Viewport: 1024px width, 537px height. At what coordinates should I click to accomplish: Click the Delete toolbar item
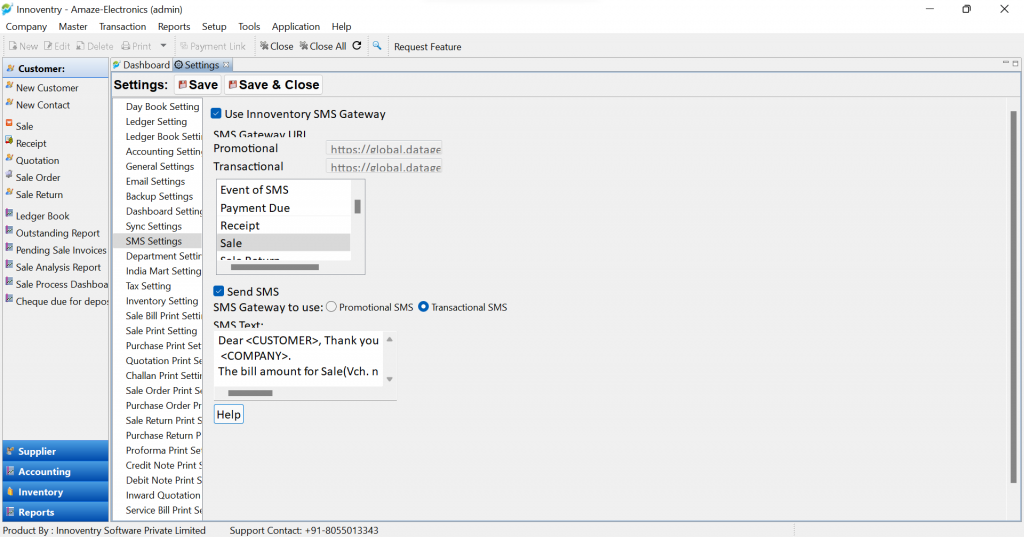pyautogui.click(x=95, y=46)
